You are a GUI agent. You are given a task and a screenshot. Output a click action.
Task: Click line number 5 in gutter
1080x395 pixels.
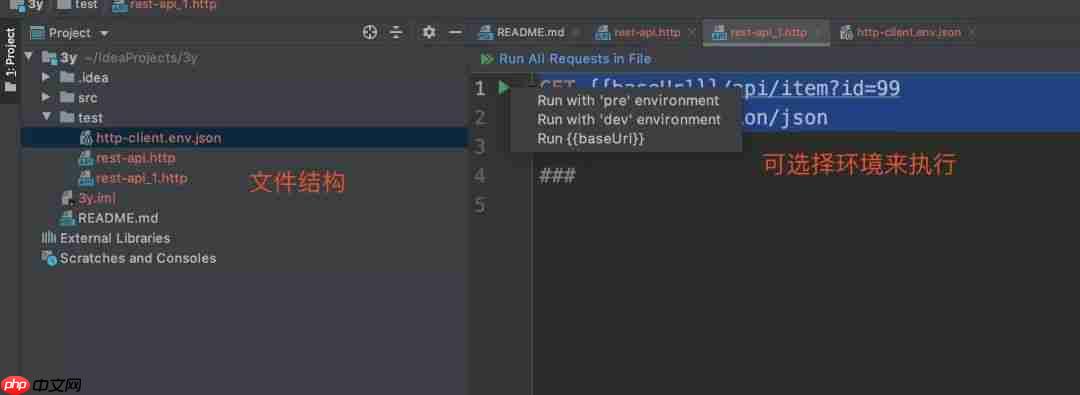pos(479,205)
